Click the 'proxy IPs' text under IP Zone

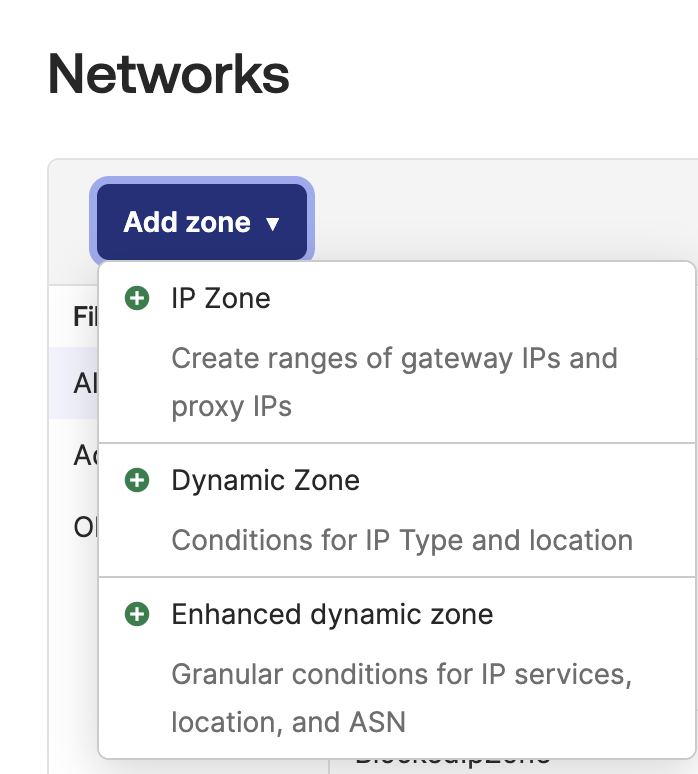coord(231,406)
